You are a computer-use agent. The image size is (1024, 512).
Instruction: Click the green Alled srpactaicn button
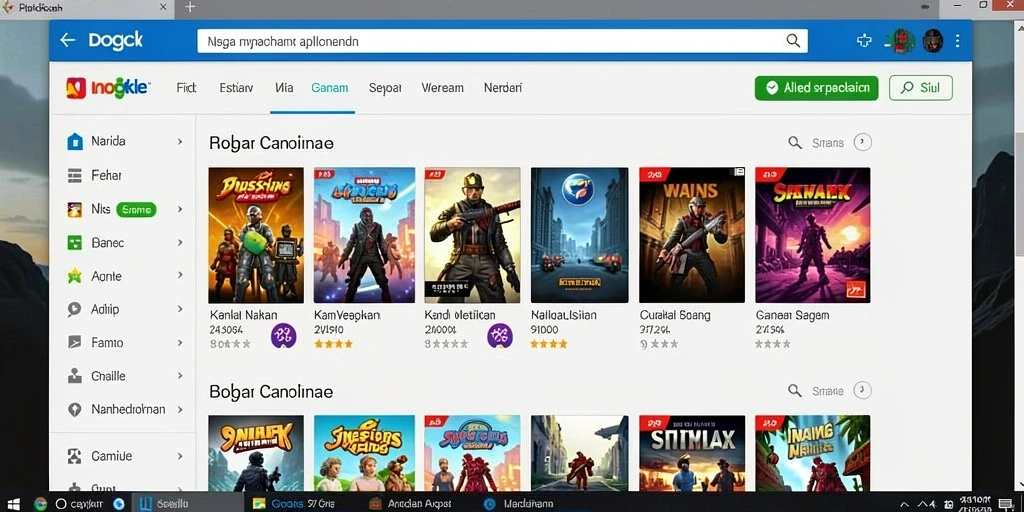[x=816, y=88]
